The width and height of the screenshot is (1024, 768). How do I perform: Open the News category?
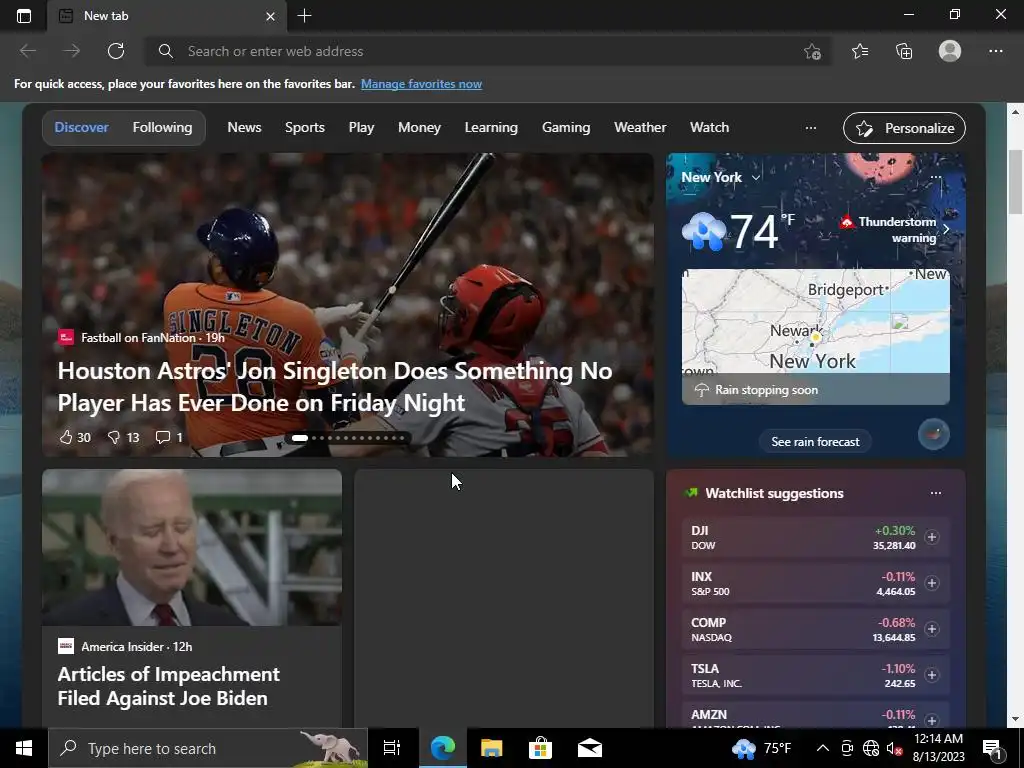pyautogui.click(x=244, y=127)
